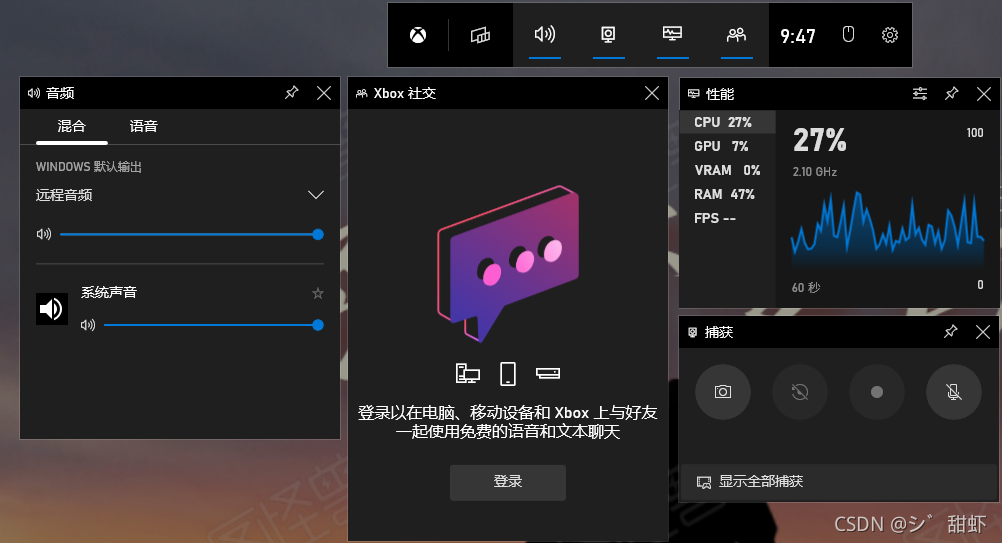Toggle the Xbox Social widget in top bar
The width and height of the screenshot is (1002, 543).
point(736,34)
